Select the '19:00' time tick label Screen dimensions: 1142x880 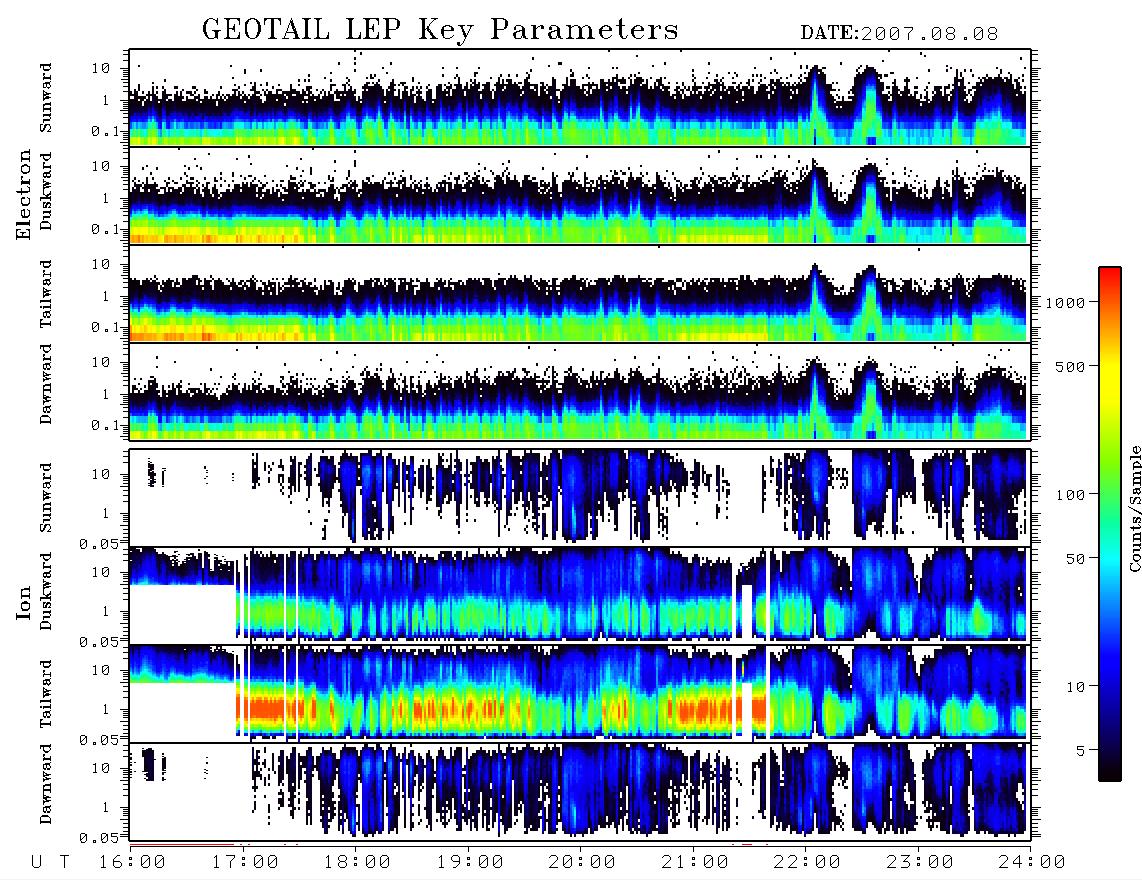[x=470, y=863]
